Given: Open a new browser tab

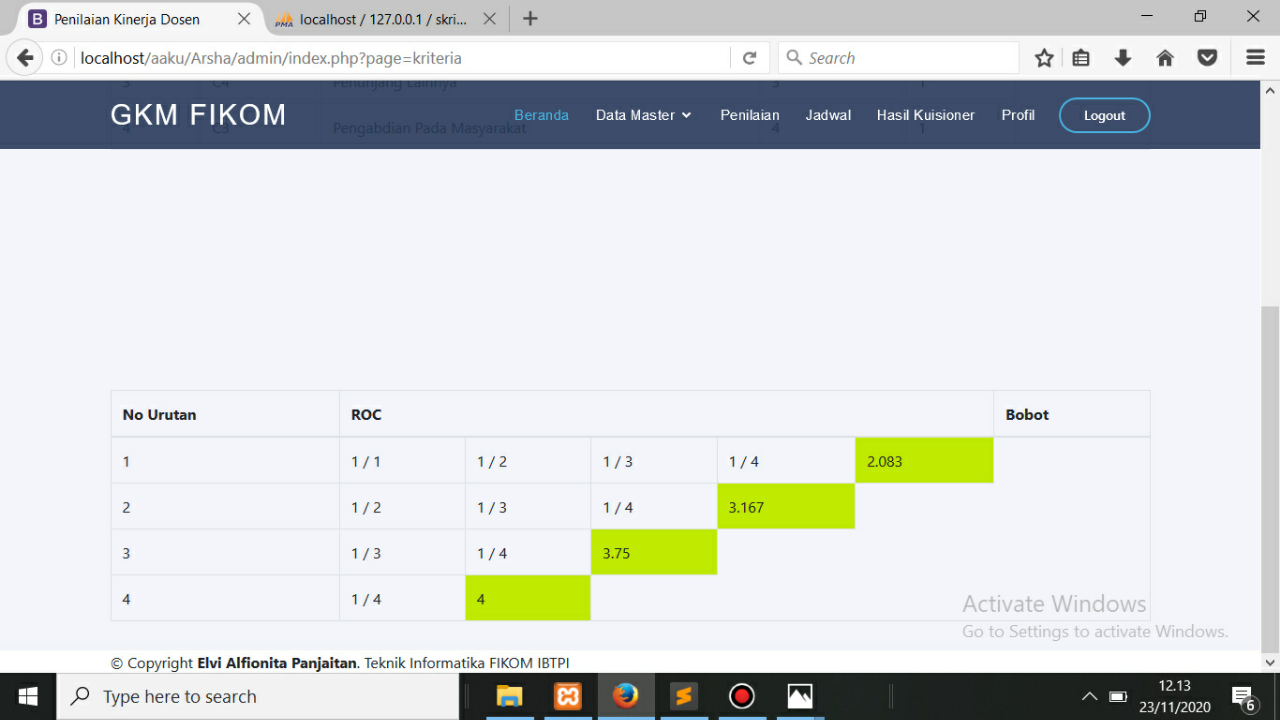Looking at the screenshot, I should point(531,19).
